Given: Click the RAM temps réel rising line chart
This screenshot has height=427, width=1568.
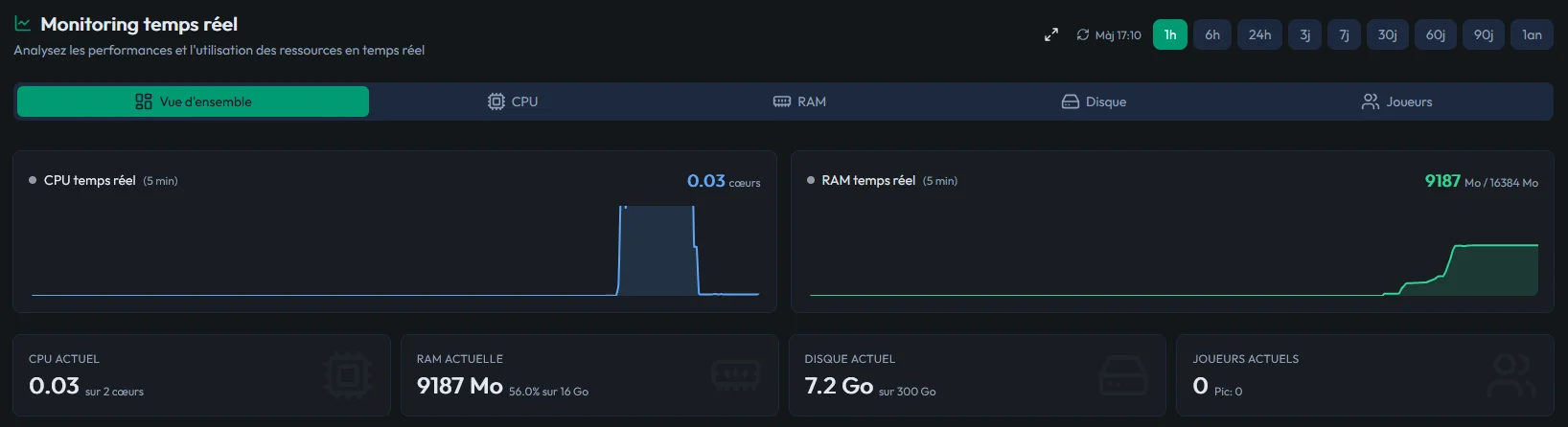Looking at the screenshot, I should click(x=1461, y=270).
